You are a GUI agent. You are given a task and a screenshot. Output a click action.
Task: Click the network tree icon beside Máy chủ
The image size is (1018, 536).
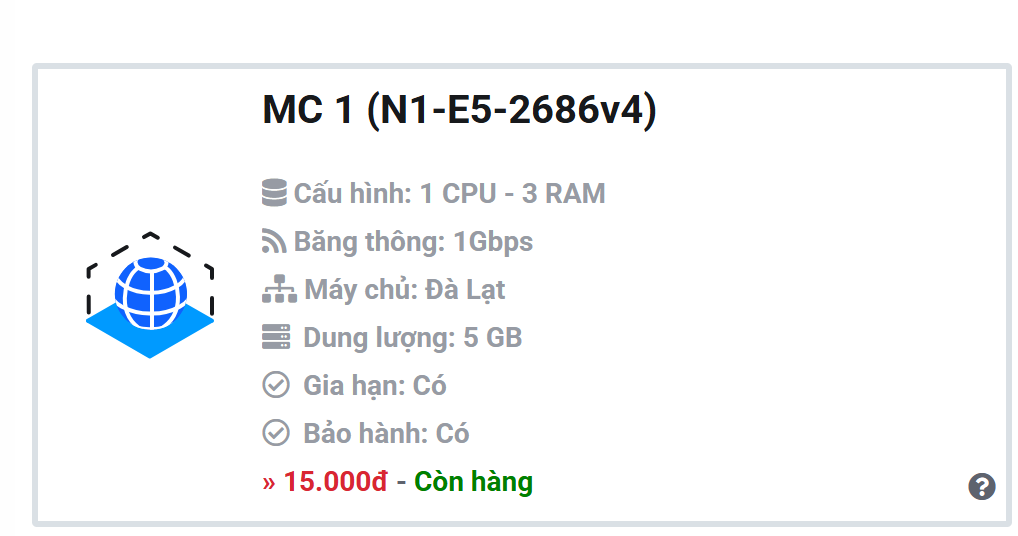tap(279, 289)
